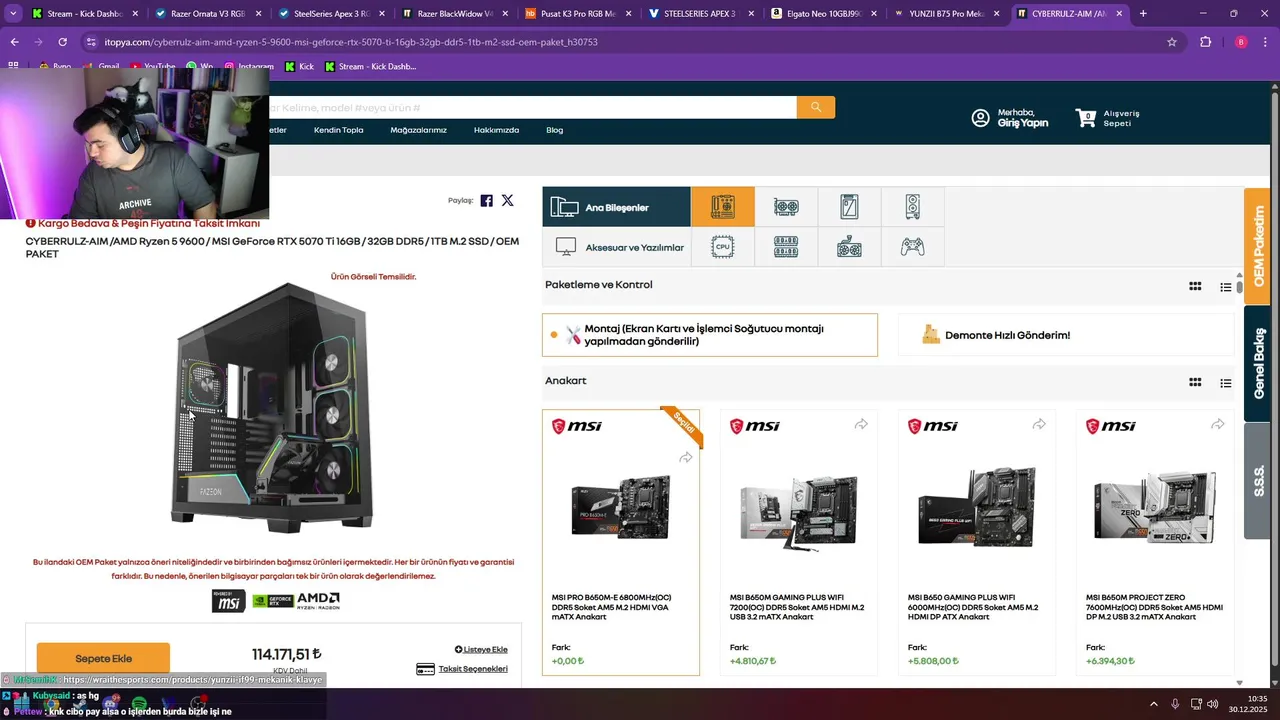Select the CPU processor category icon
This screenshot has height=720, width=1280.
click(722, 247)
